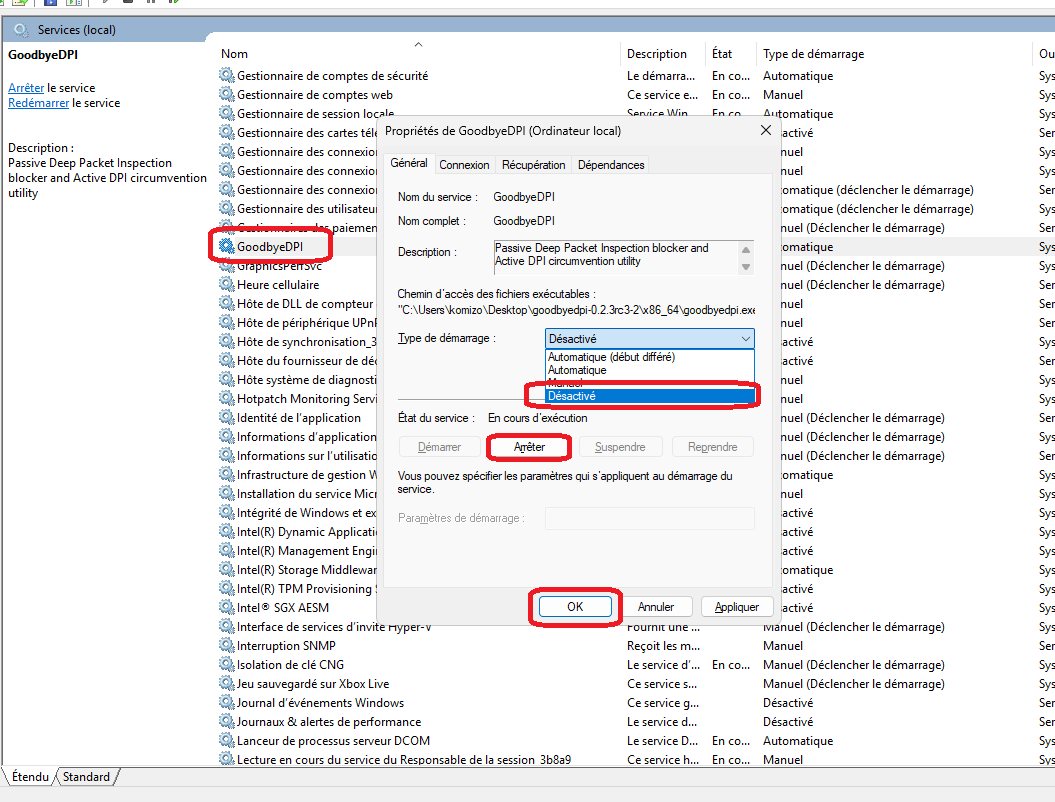Click gear icon next to Heure cellulaire
This screenshot has width=1055, height=802.
click(227, 285)
